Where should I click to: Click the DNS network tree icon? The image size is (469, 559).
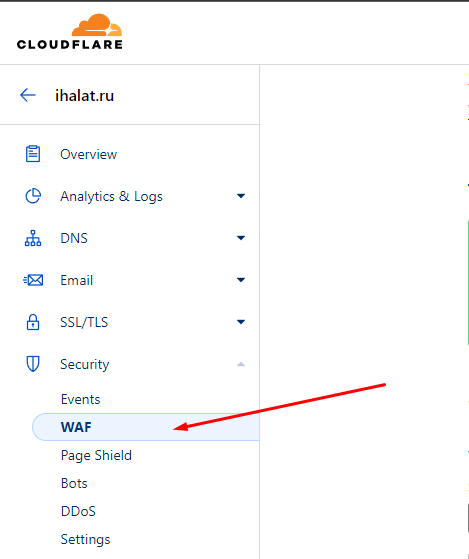point(33,238)
